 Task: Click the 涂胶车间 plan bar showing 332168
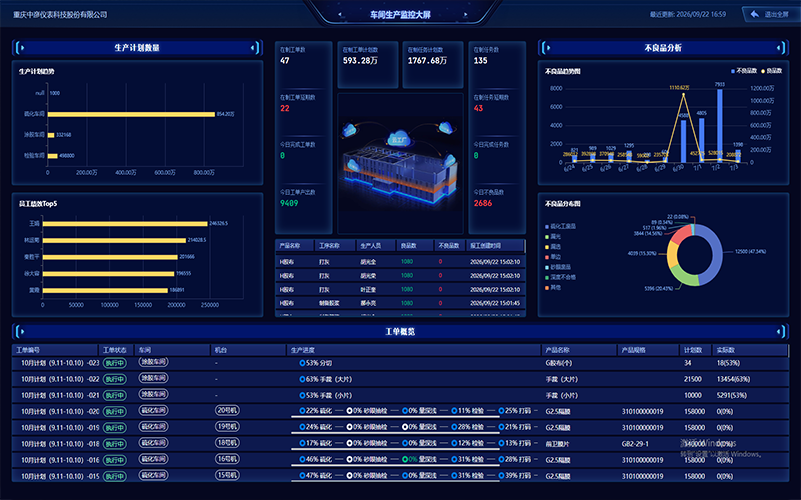tap(51, 135)
